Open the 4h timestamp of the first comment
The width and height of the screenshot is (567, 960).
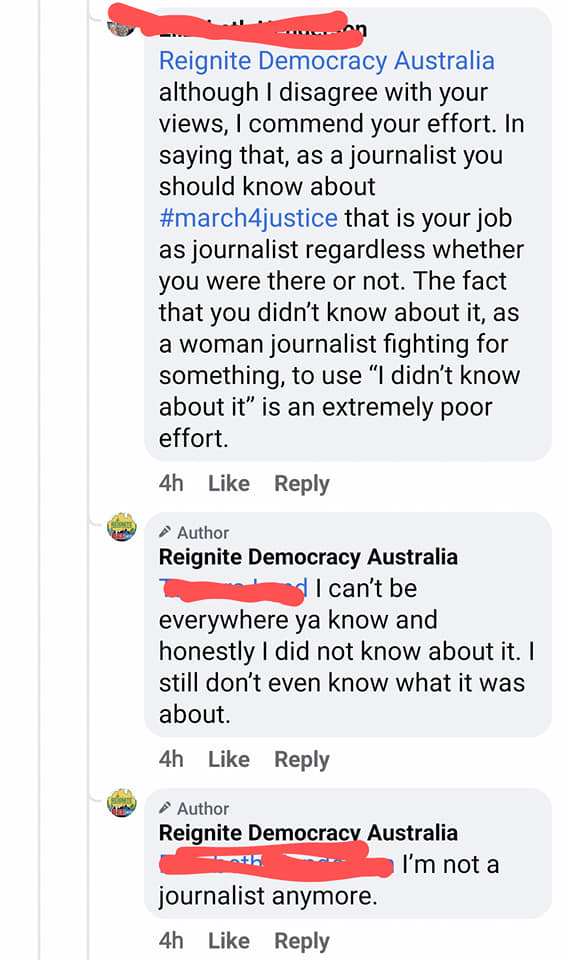(x=171, y=483)
